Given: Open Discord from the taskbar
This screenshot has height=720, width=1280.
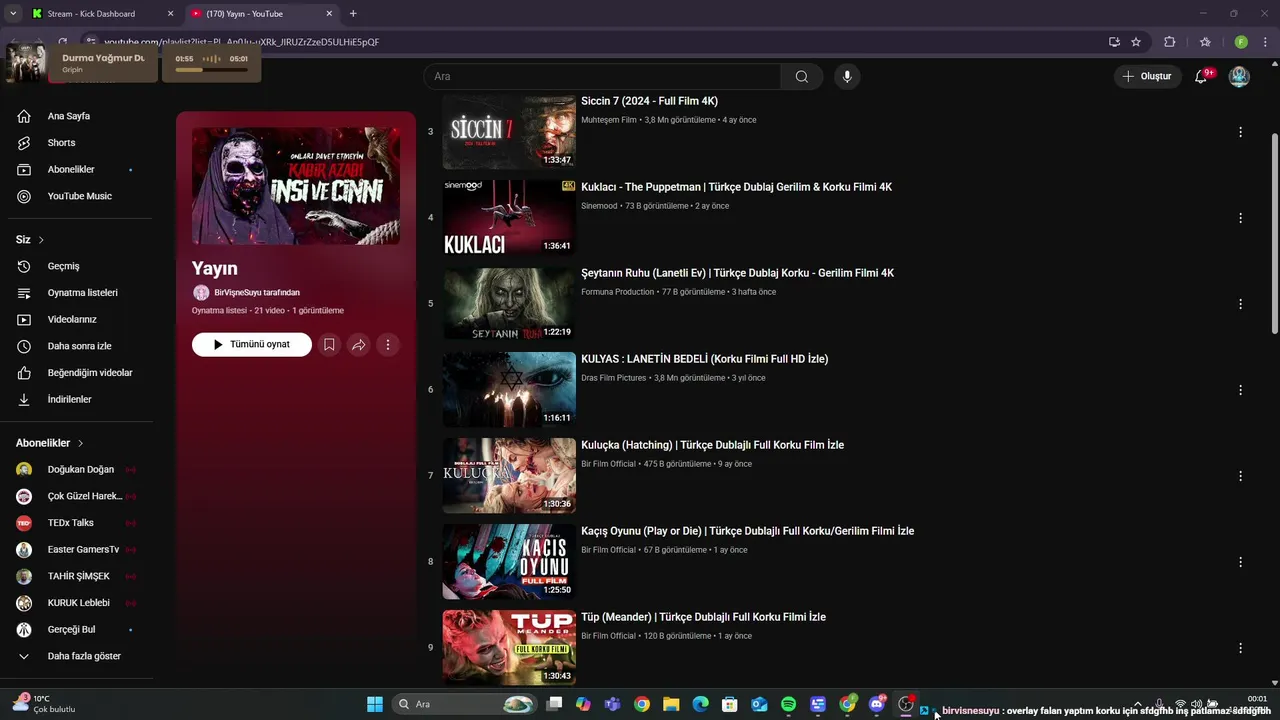Looking at the screenshot, I should (877, 704).
